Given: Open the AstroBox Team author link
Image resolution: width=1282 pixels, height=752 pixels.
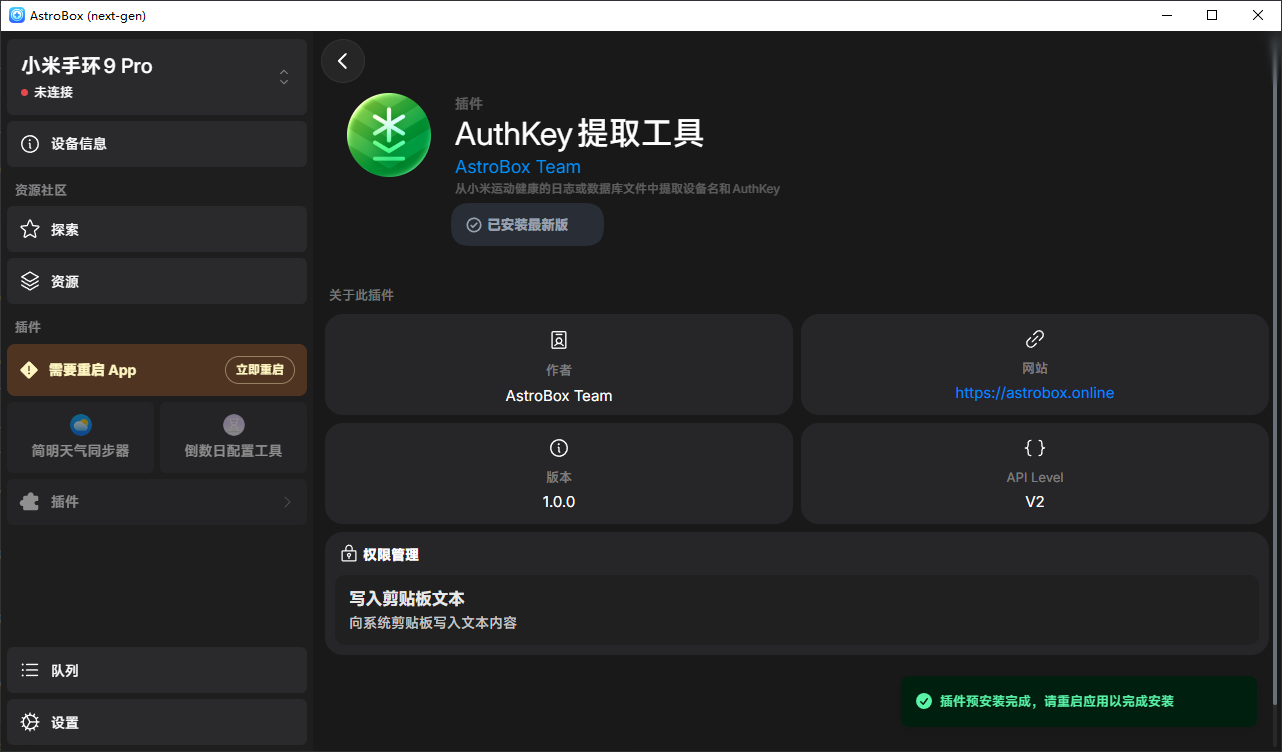Looking at the screenshot, I should point(518,167).
